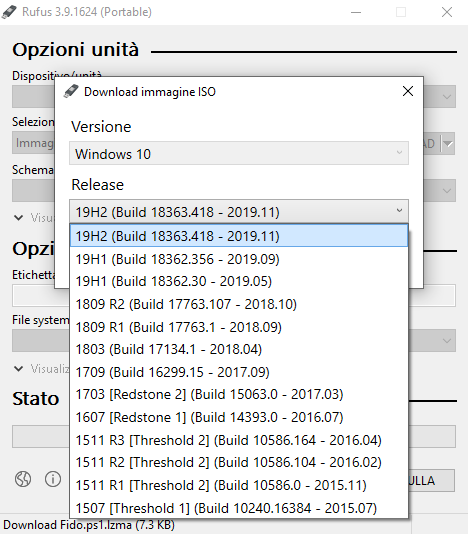Select 1703 Redstone 2 release
The width and height of the screenshot is (468, 534).
click(239, 394)
